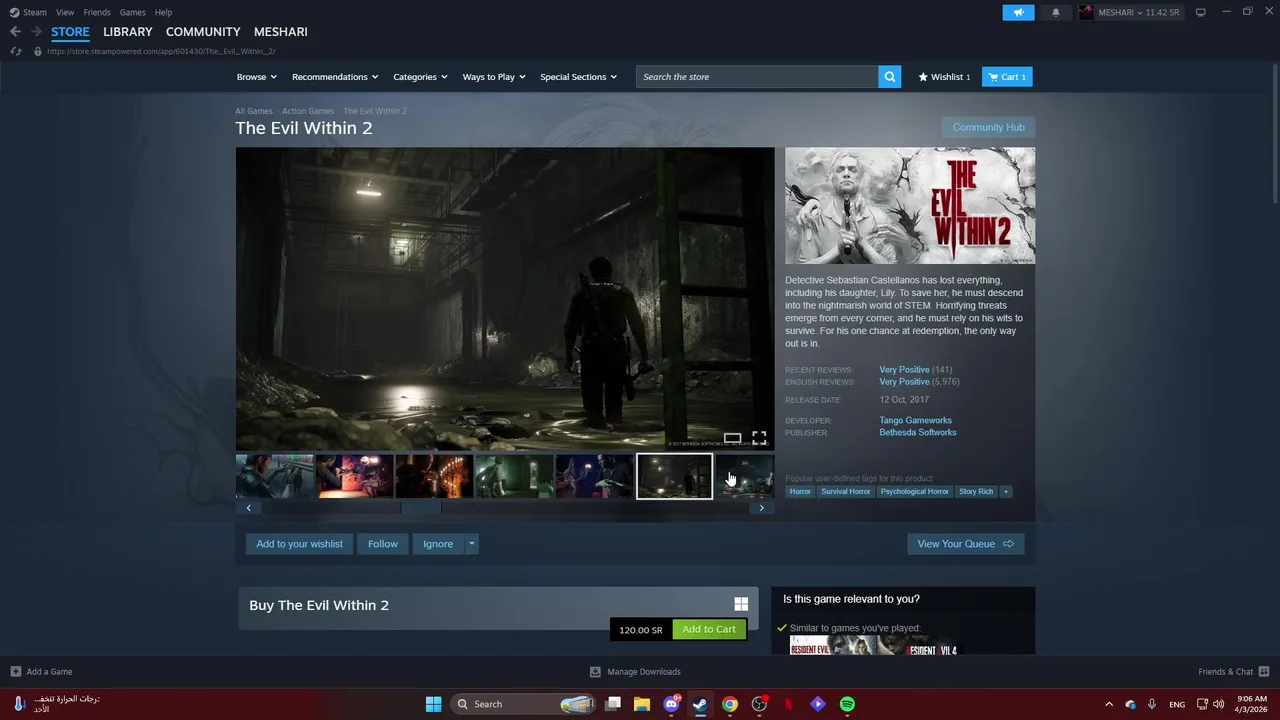1280x720 pixels.
Task: Click the Friends & Chat icon
Action: point(1264,671)
